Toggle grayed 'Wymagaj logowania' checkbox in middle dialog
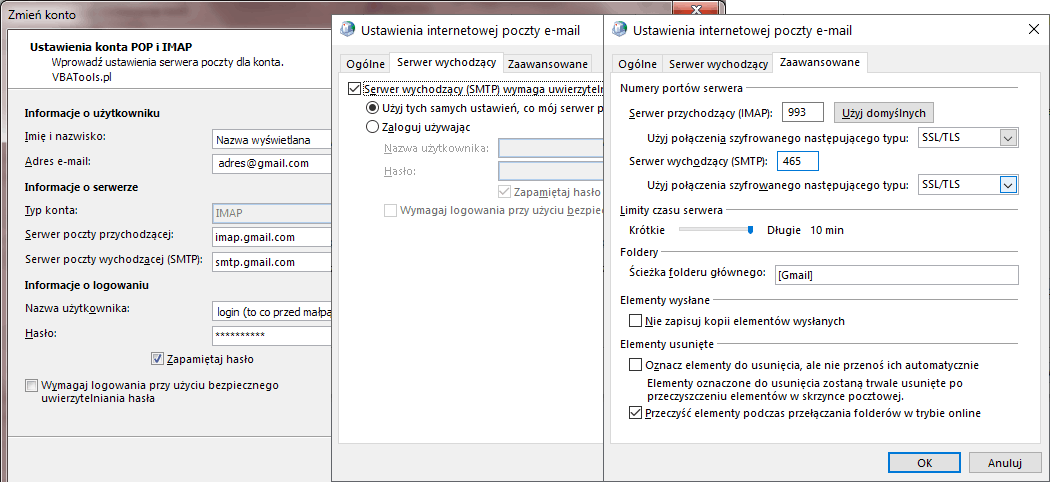 tap(390, 210)
